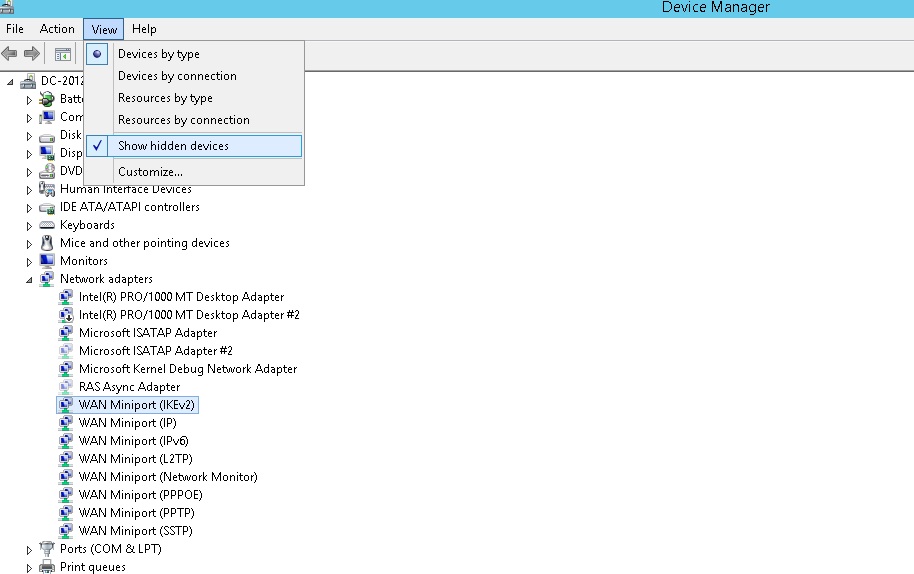This screenshot has height=574, width=914.
Task: Click the Microsoft ISATAP Adapter #2 faded icon
Action: click(66, 351)
